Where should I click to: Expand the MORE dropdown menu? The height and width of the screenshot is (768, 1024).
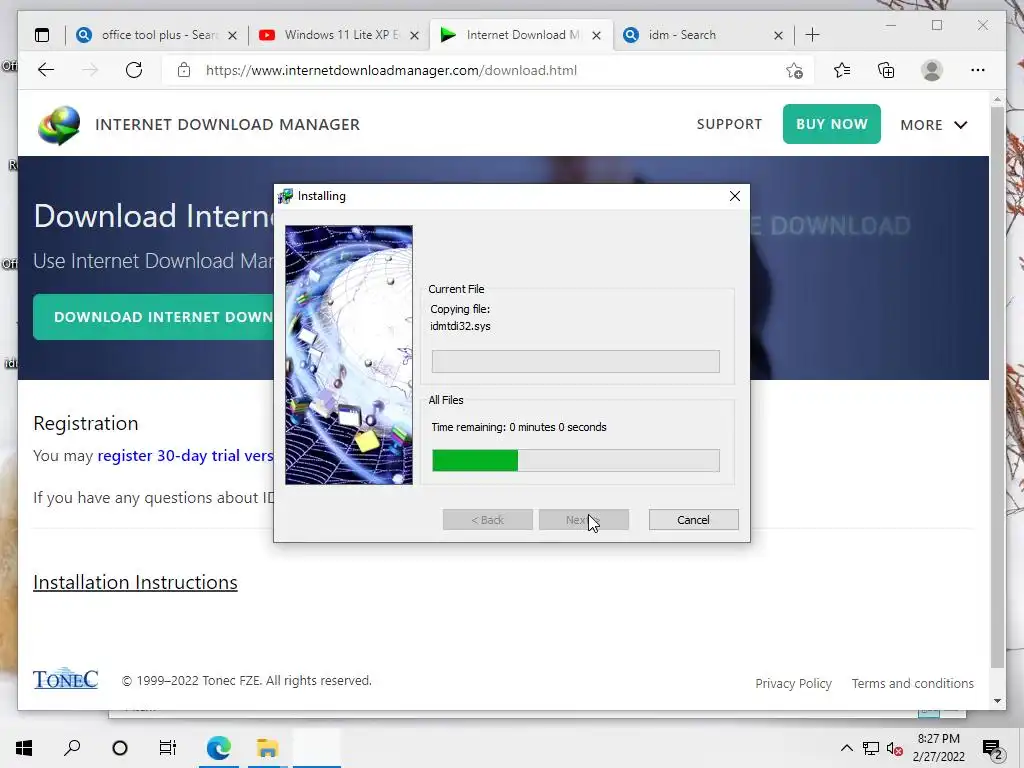click(x=933, y=125)
